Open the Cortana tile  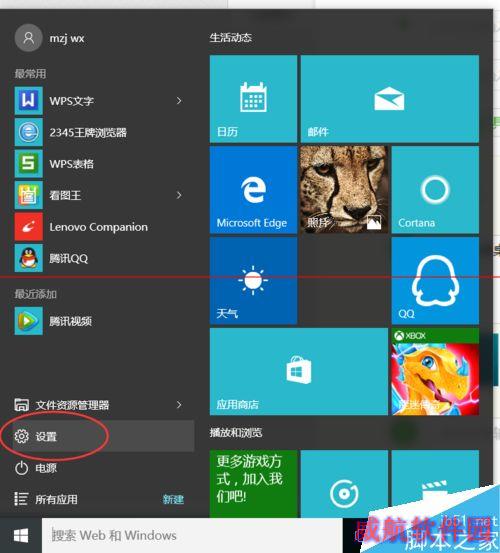(435, 190)
